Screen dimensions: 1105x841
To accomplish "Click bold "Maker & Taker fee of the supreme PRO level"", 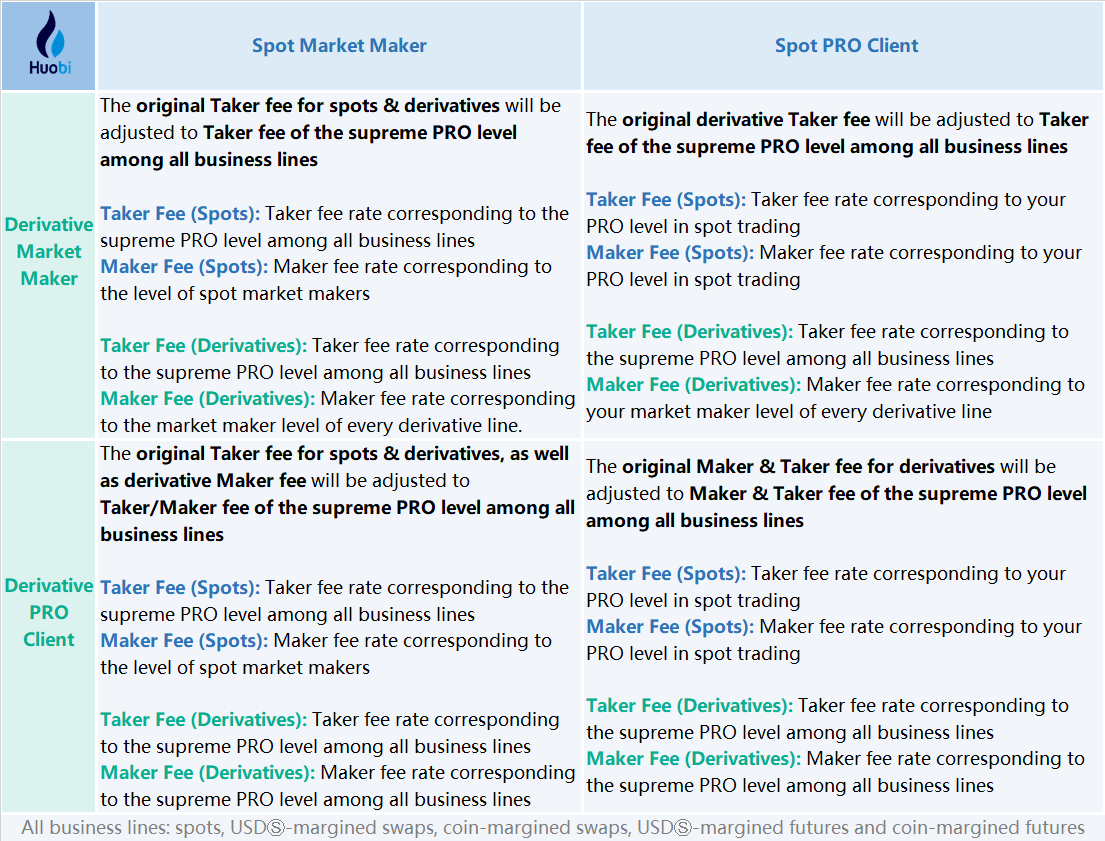I will coord(888,494).
